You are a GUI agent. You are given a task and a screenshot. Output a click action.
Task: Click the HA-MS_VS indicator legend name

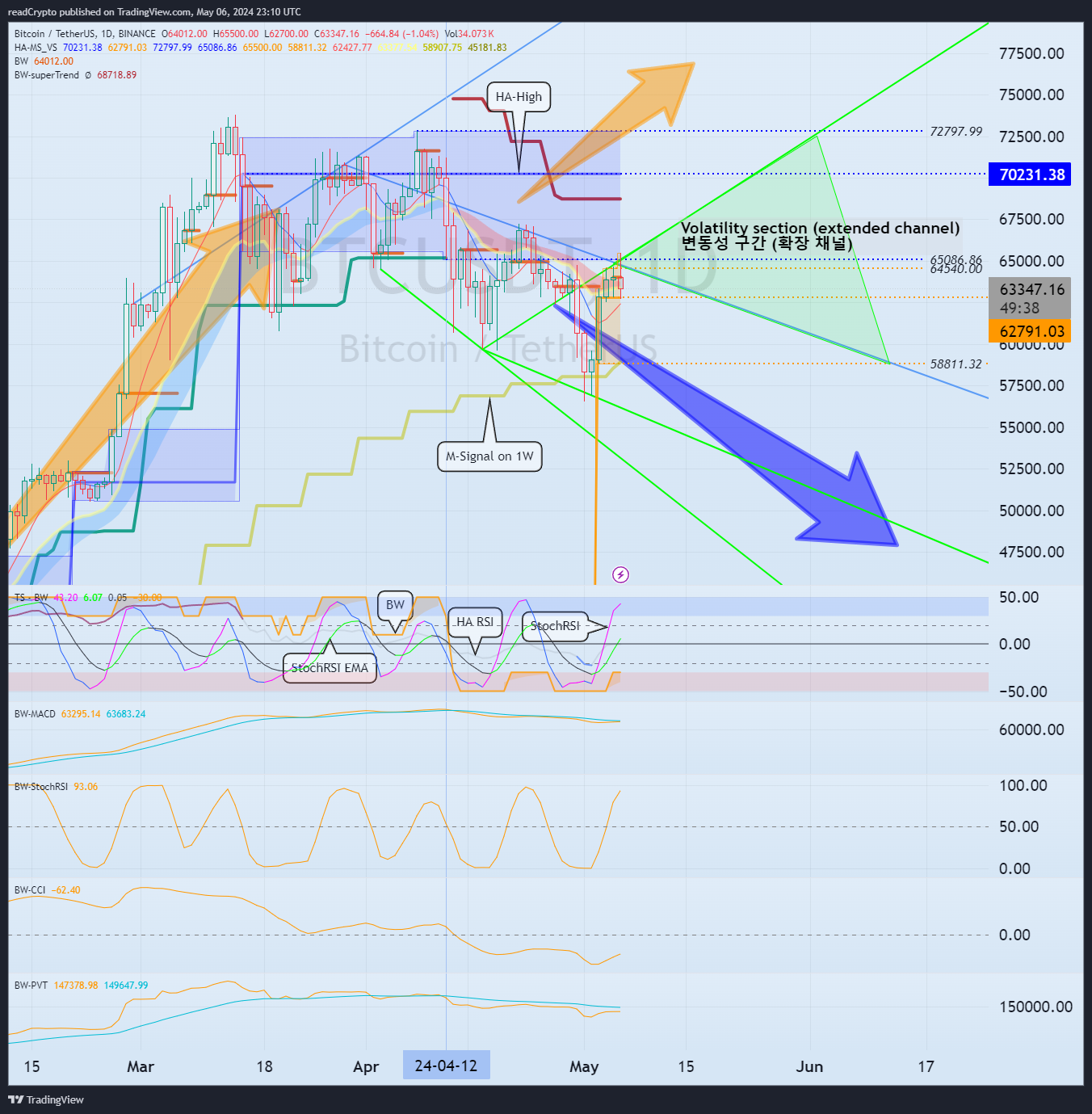pyautogui.click(x=36, y=48)
